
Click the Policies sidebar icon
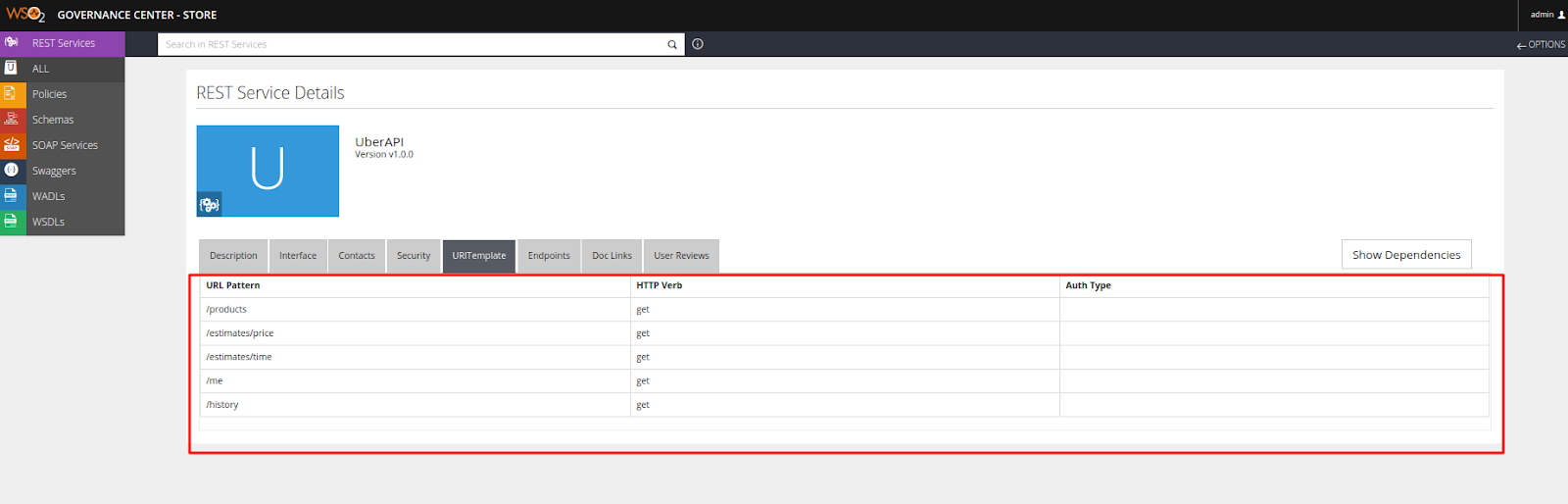tap(12, 93)
